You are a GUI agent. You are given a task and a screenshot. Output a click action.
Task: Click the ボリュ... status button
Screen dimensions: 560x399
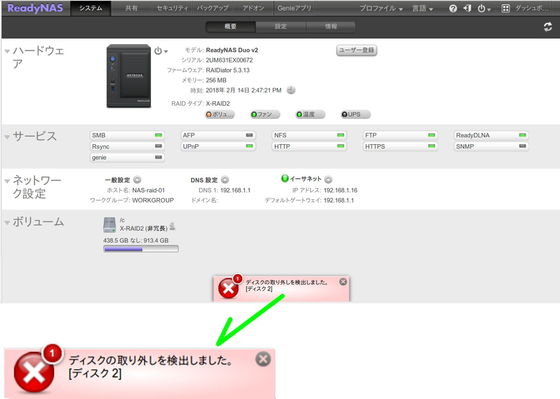pyautogui.click(x=219, y=114)
